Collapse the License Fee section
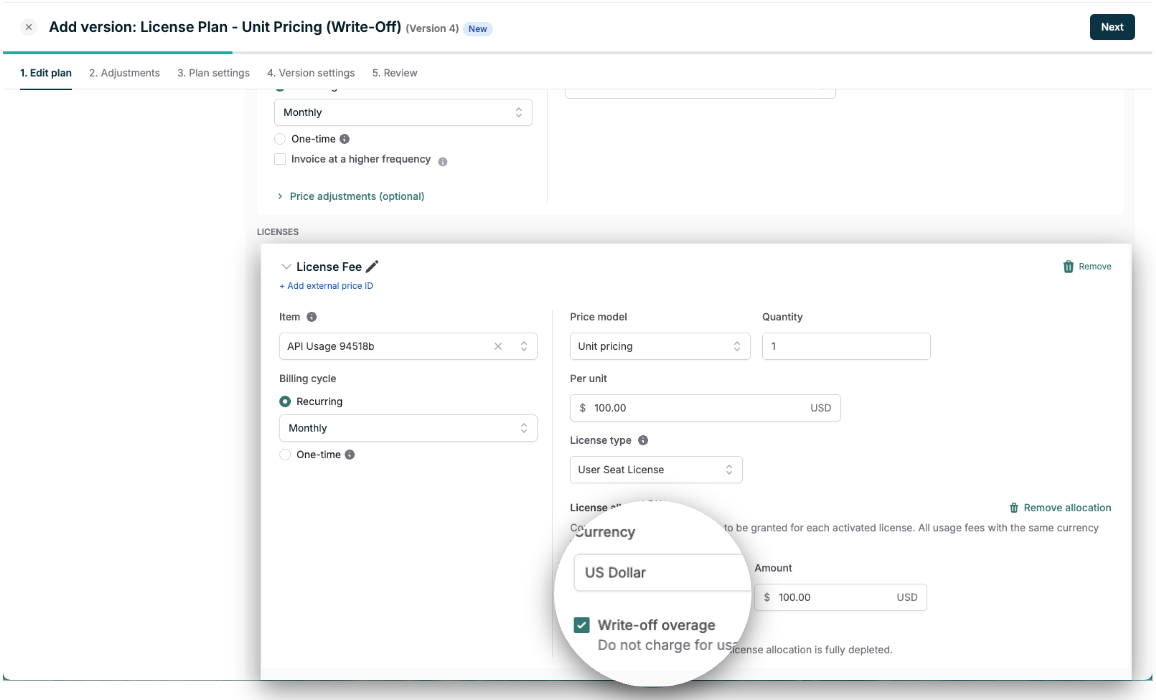The width and height of the screenshot is (1156, 700). pos(286,267)
